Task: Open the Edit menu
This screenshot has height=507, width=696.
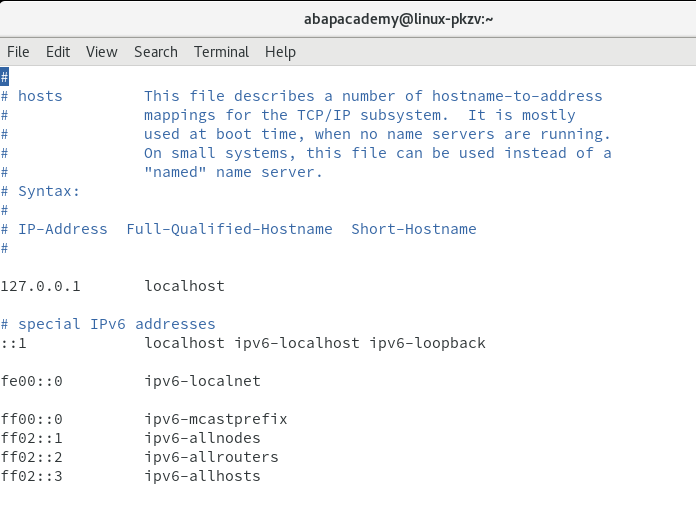Action: point(58,52)
